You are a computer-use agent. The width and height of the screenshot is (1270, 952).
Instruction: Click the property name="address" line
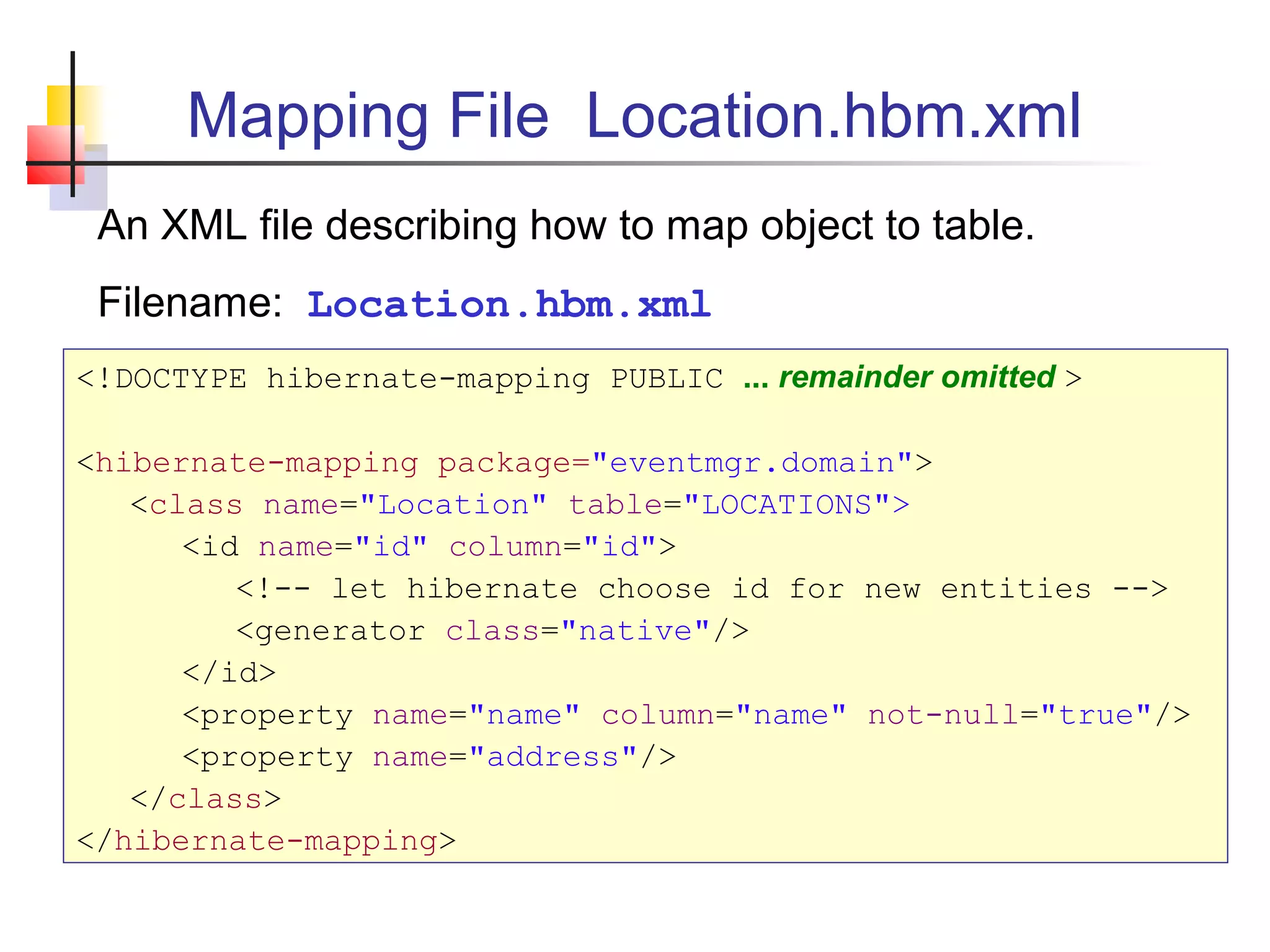coord(429,757)
